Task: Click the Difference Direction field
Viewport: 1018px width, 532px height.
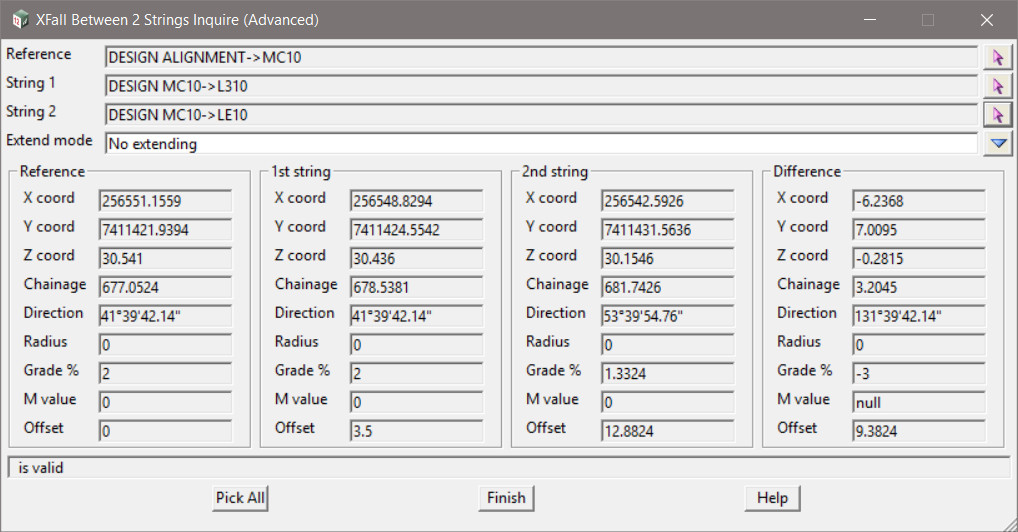Action: tap(918, 316)
